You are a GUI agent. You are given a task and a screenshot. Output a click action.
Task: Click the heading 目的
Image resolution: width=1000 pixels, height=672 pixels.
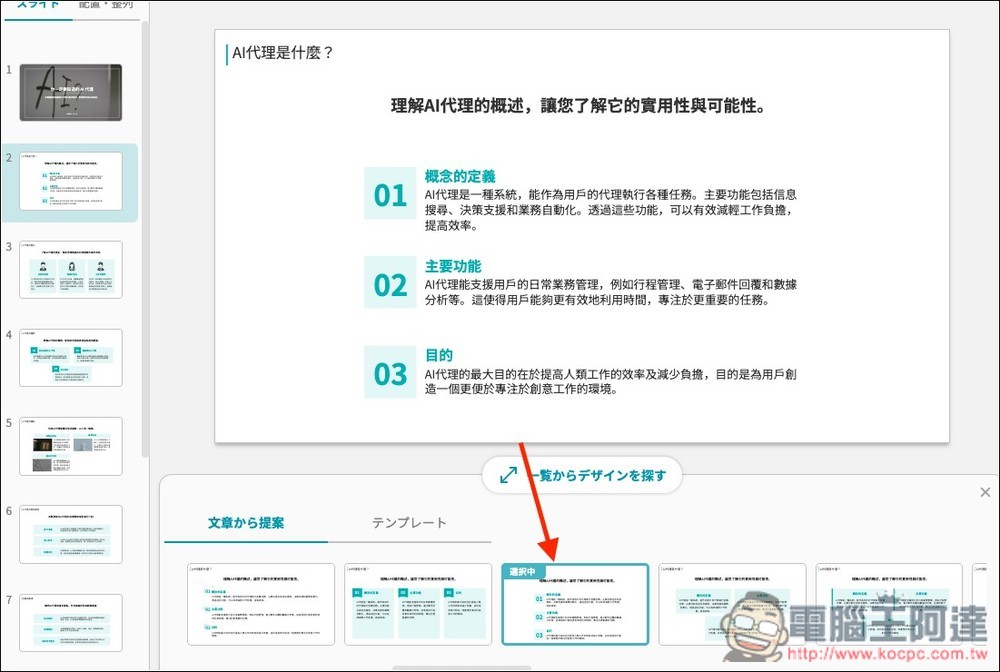pyautogui.click(x=439, y=355)
